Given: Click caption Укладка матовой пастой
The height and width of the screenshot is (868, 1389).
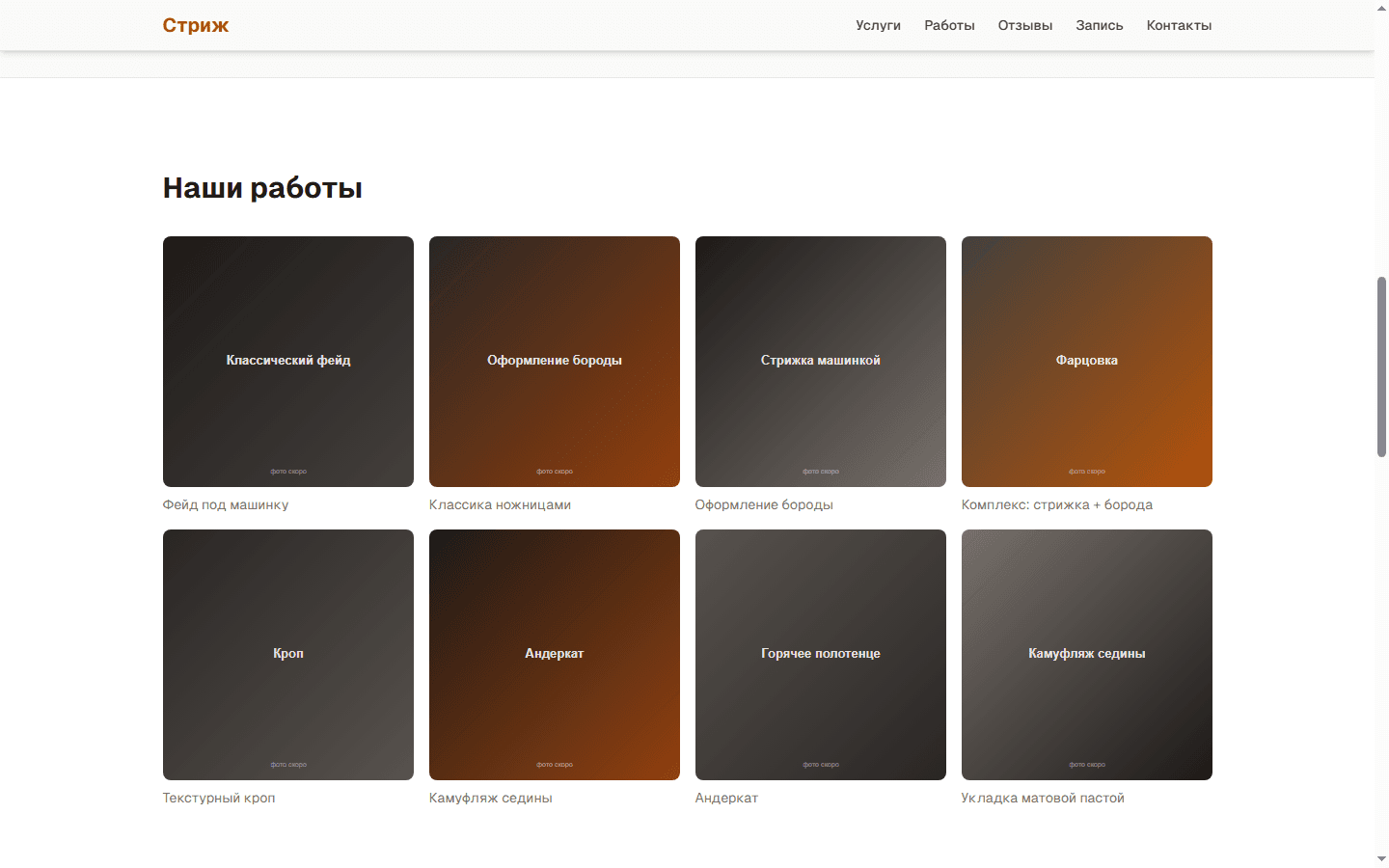Looking at the screenshot, I should pyautogui.click(x=1043, y=798).
